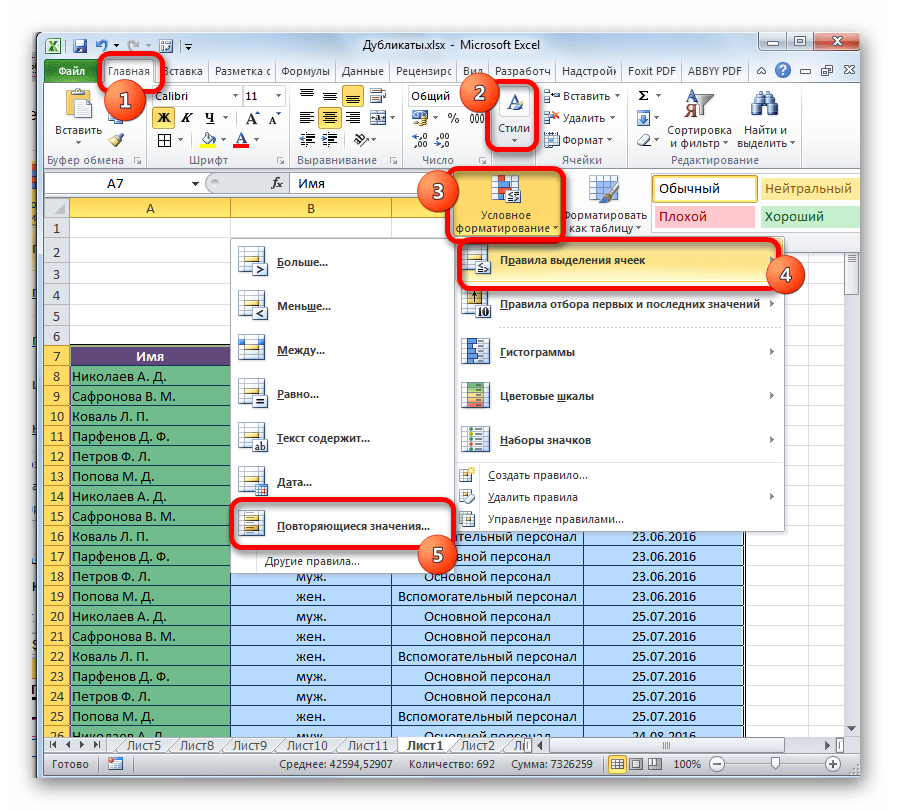Choose Больше... rule from submenu
Screen dimensions: 901x810
[342, 263]
